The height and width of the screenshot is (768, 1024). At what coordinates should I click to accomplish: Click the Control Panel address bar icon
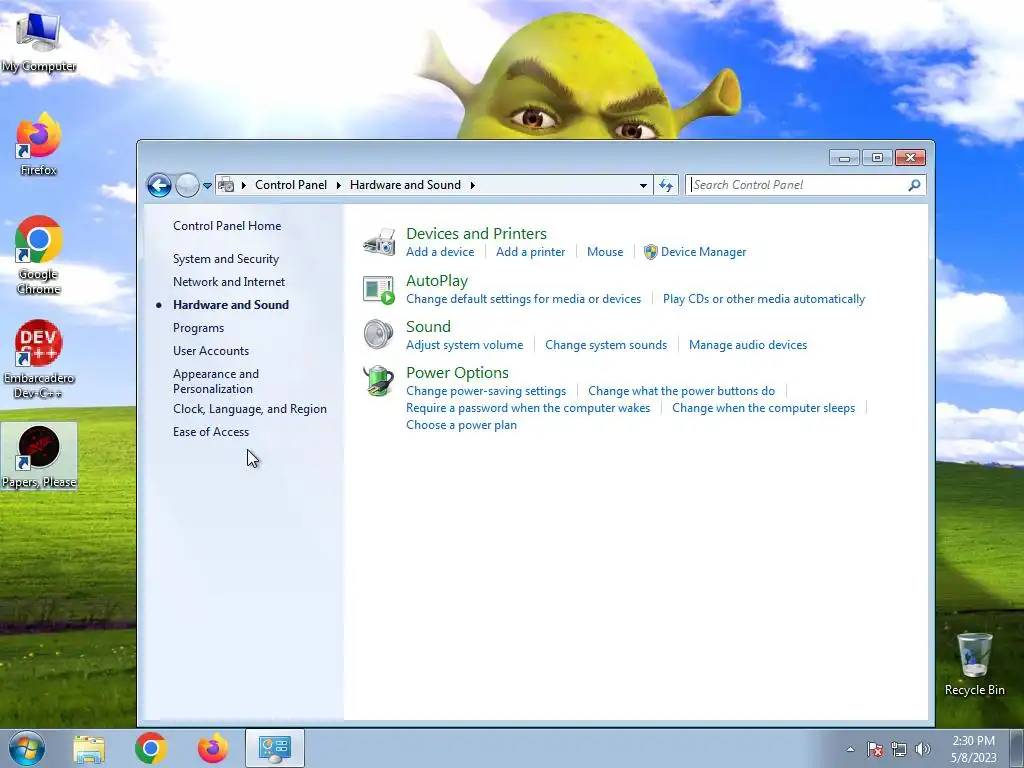(x=226, y=185)
